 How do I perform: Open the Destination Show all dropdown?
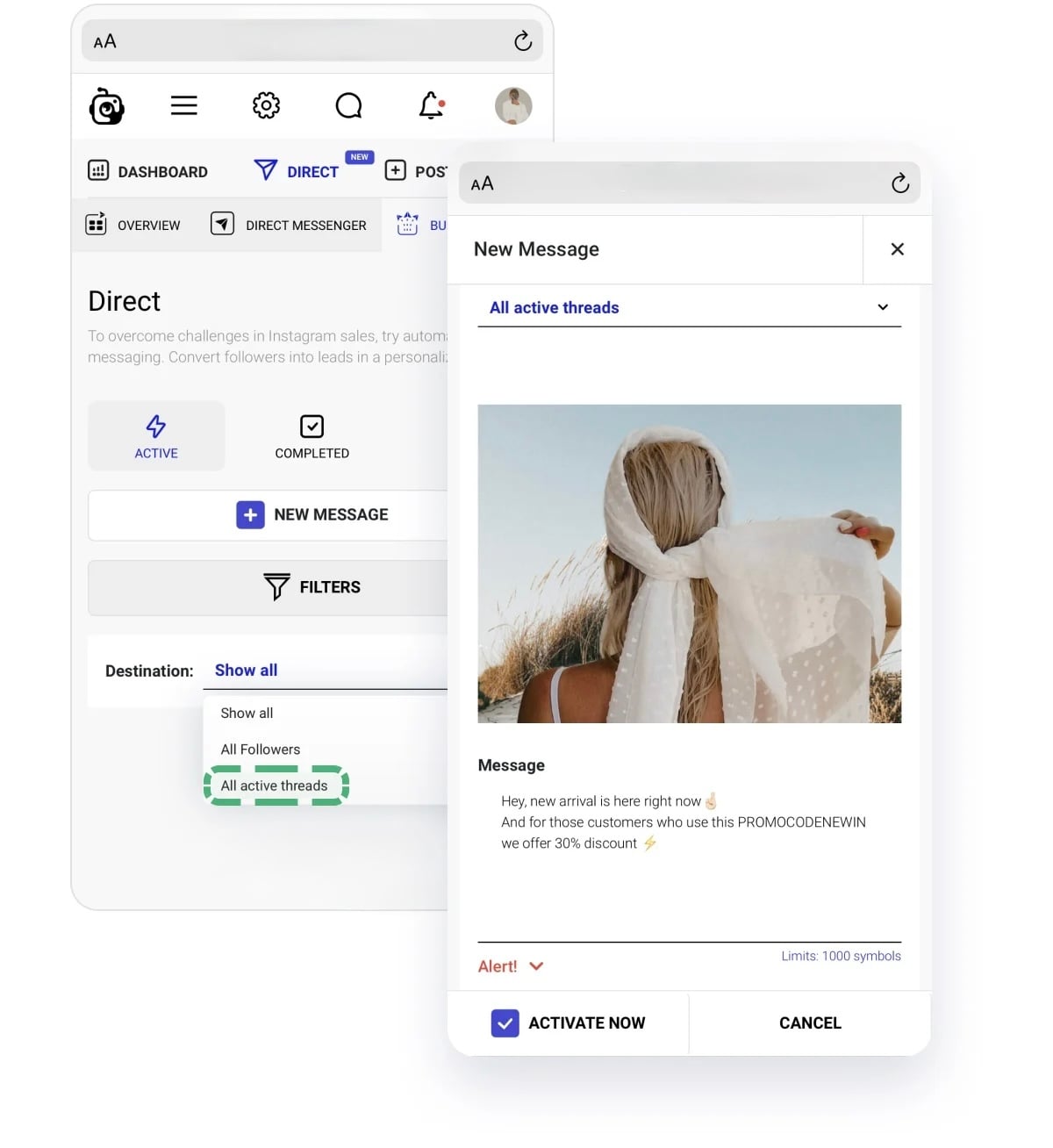coord(246,670)
